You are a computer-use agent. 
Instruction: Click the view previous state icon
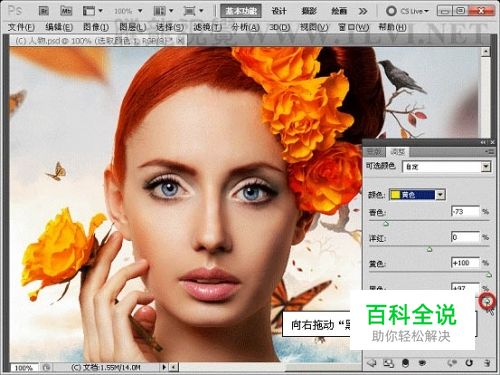click(452, 363)
